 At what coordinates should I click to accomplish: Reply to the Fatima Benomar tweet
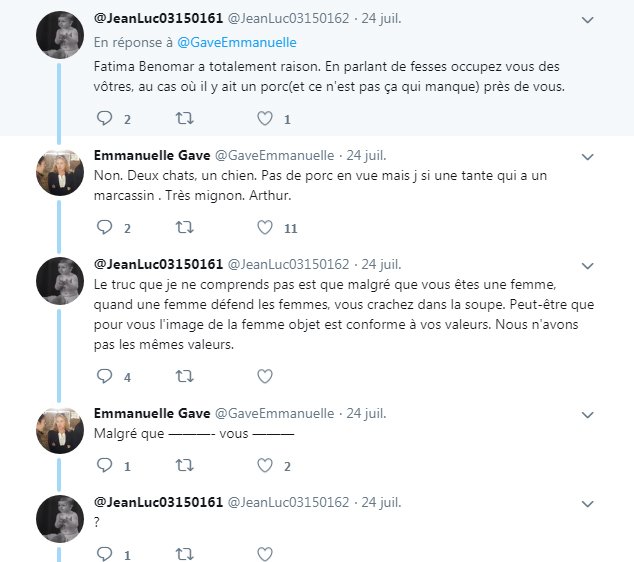click(105, 119)
